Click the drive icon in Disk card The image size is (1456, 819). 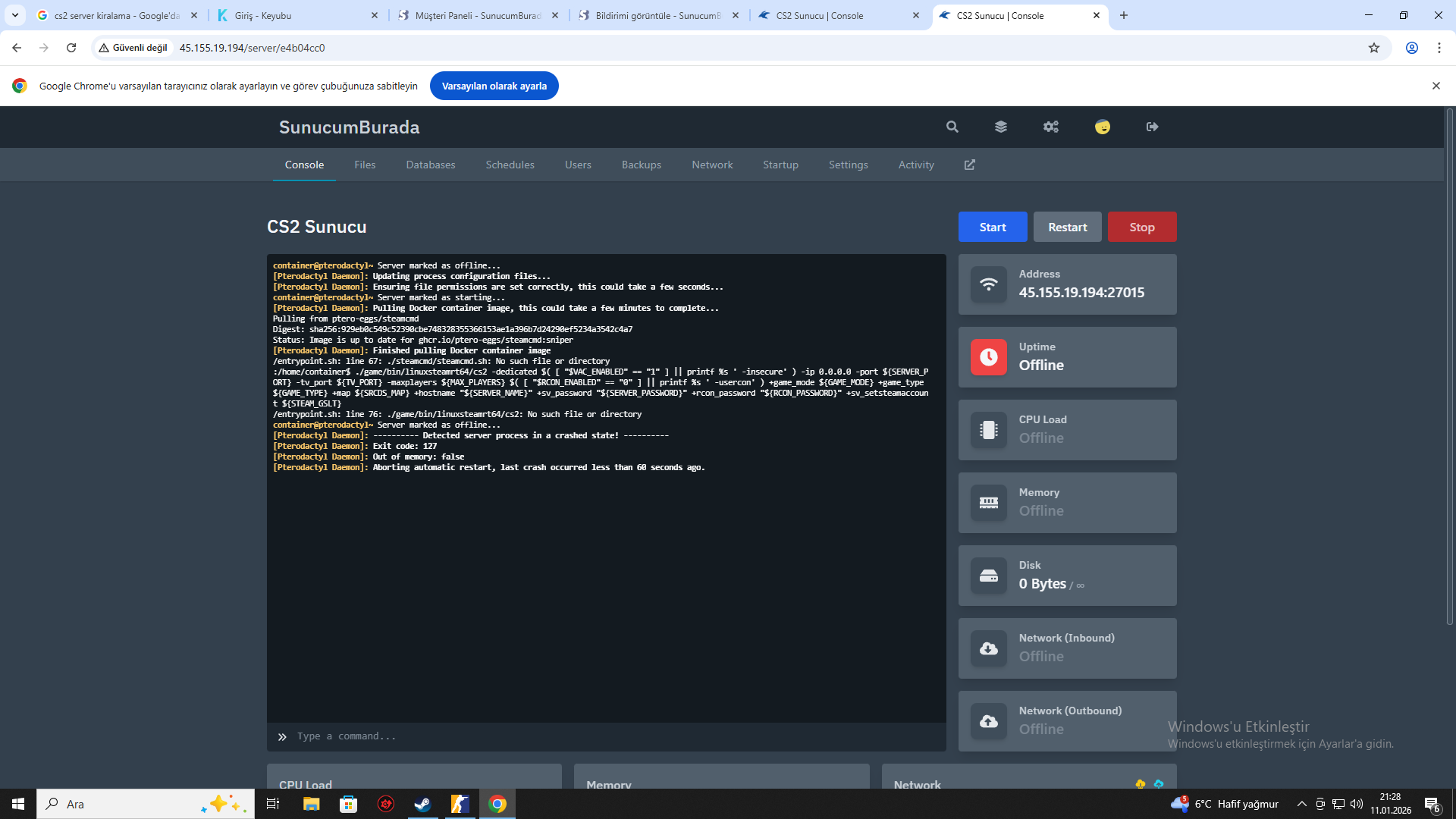tap(989, 576)
